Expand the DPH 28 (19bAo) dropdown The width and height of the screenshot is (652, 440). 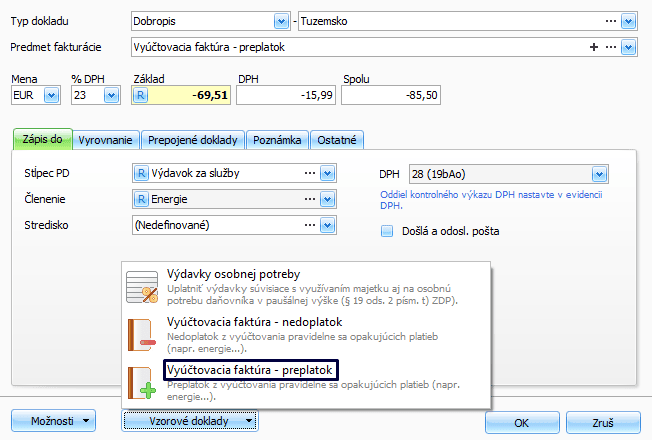pos(600,173)
